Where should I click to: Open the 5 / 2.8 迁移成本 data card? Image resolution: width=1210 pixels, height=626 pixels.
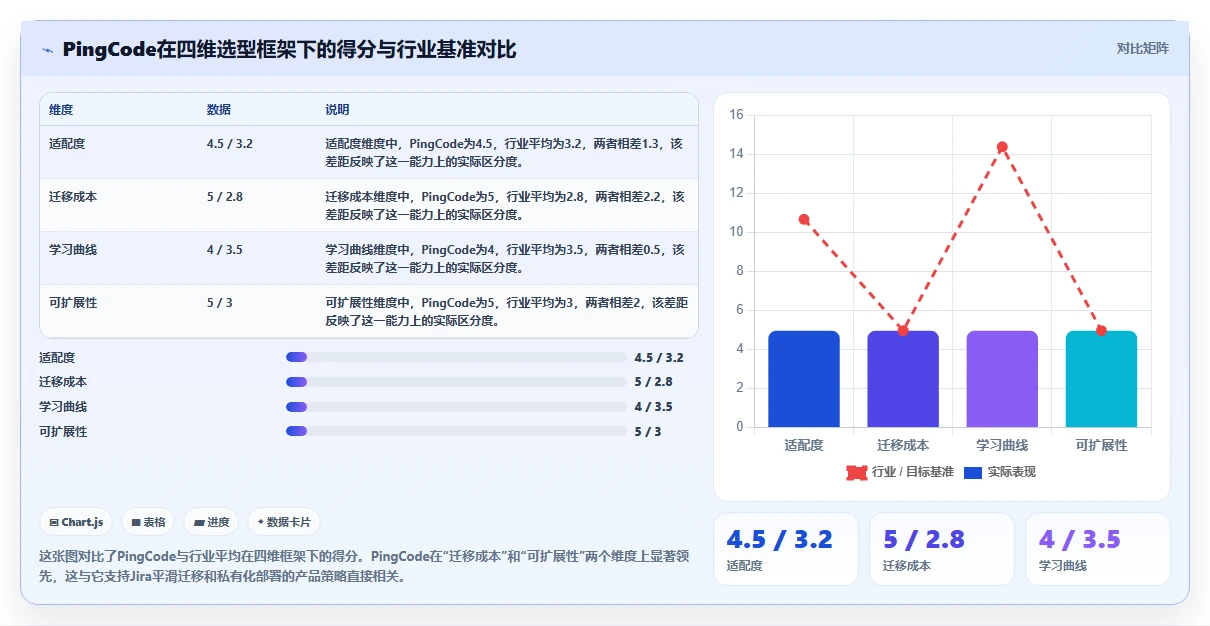click(941, 549)
